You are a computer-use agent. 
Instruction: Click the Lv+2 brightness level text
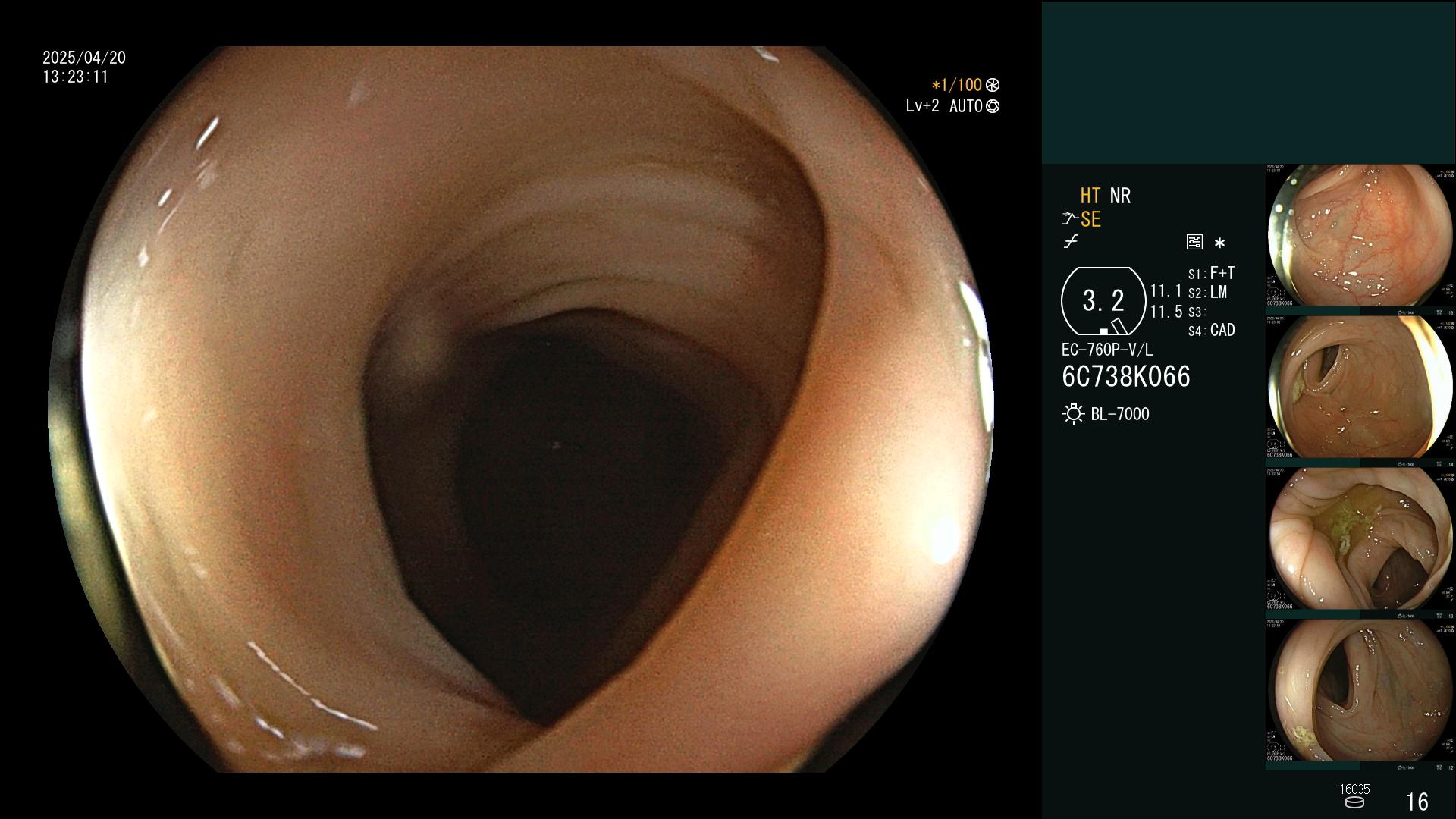click(923, 106)
